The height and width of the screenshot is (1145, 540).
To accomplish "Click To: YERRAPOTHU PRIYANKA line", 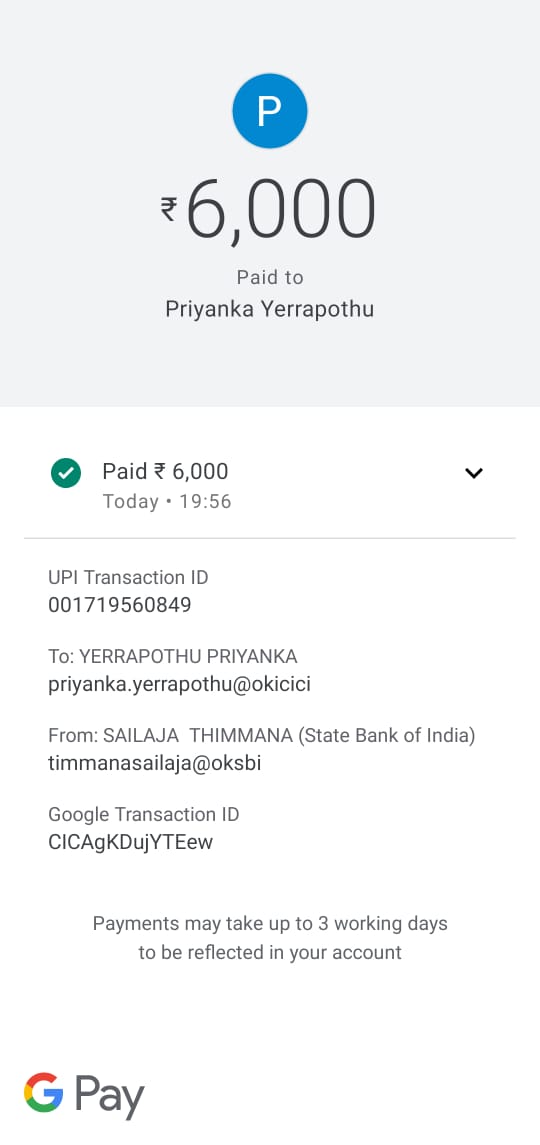I will (x=172, y=656).
